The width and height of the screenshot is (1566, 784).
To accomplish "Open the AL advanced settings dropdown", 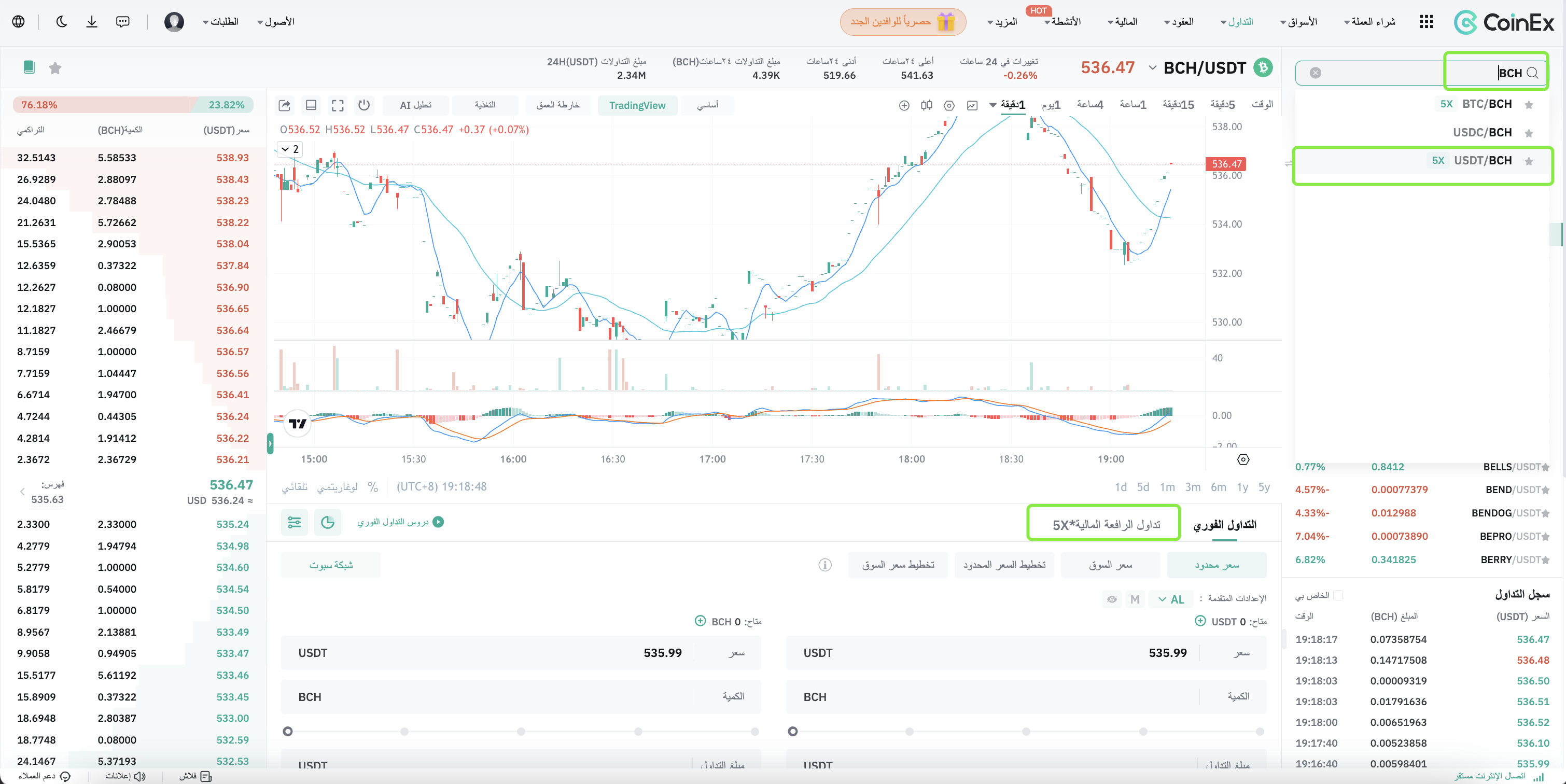I will click(x=1171, y=599).
